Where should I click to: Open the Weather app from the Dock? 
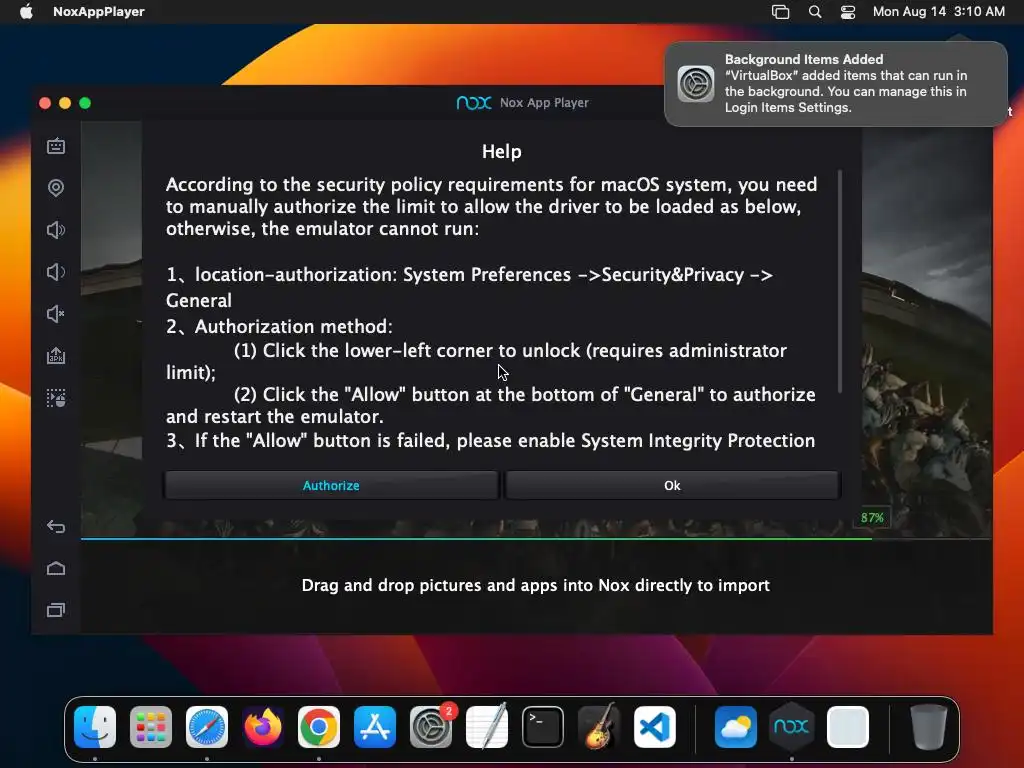[x=736, y=726]
